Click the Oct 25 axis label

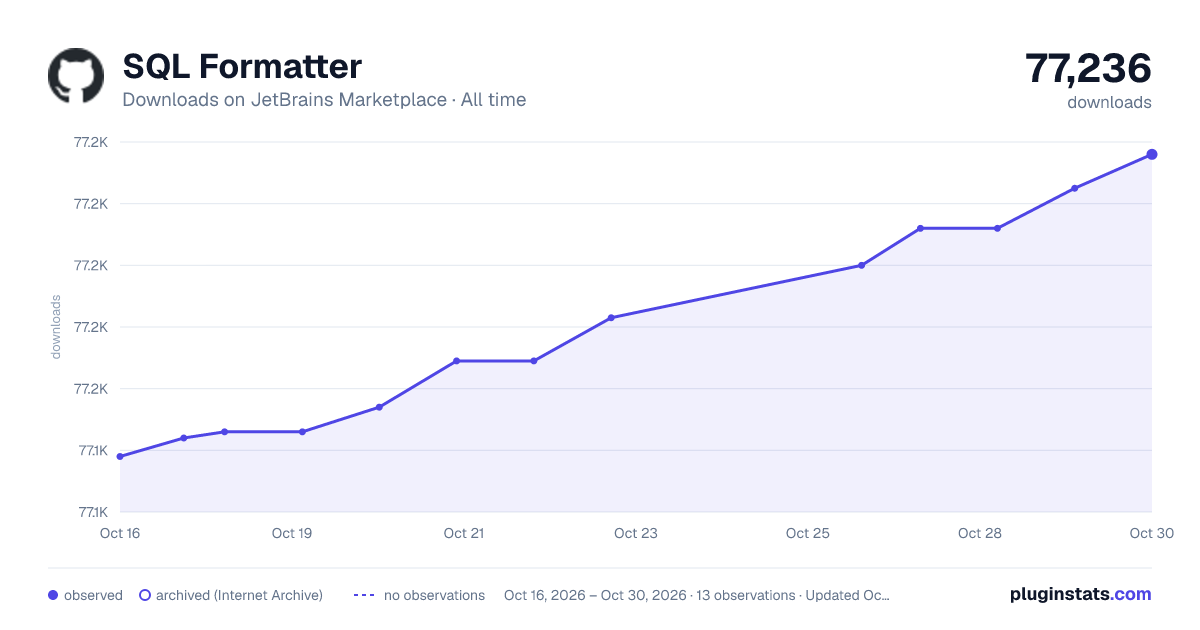click(x=808, y=533)
